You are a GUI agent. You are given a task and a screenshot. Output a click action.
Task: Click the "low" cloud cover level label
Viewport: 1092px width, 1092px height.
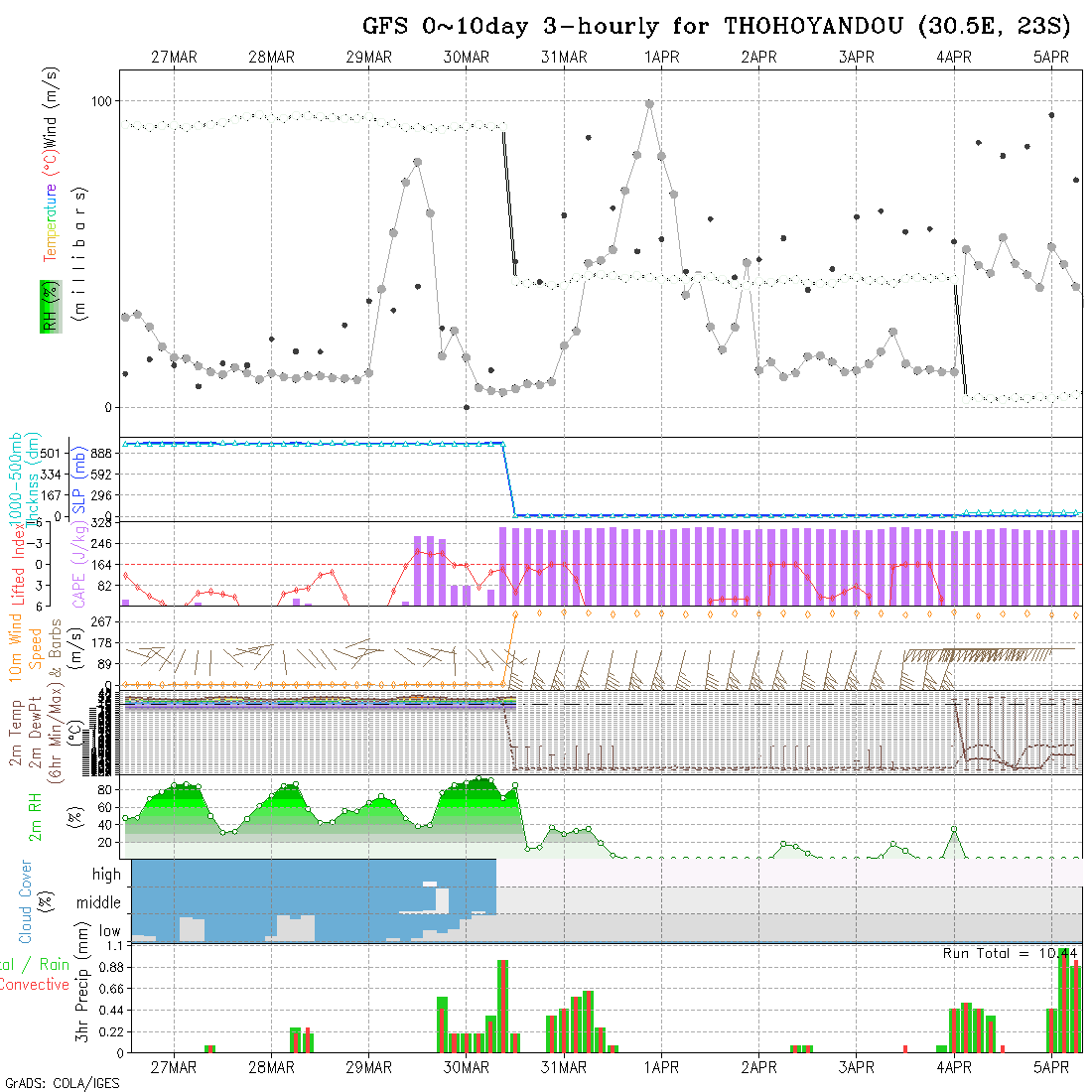[109, 931]
